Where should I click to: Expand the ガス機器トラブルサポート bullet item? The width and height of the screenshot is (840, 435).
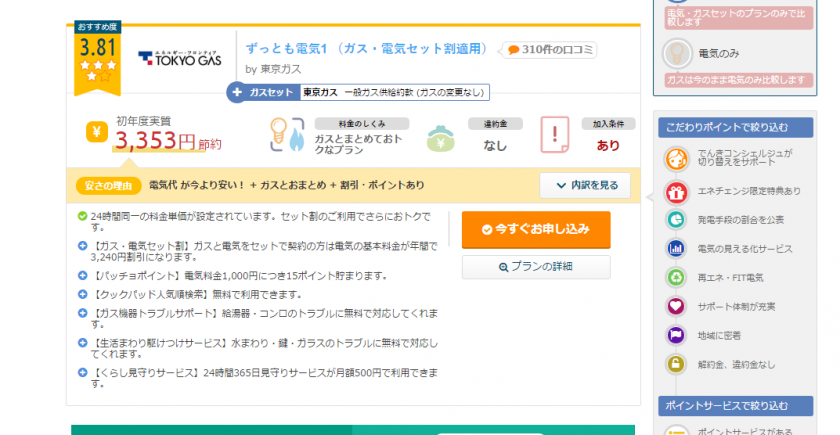pyautogui.click(x=82, y=312)
